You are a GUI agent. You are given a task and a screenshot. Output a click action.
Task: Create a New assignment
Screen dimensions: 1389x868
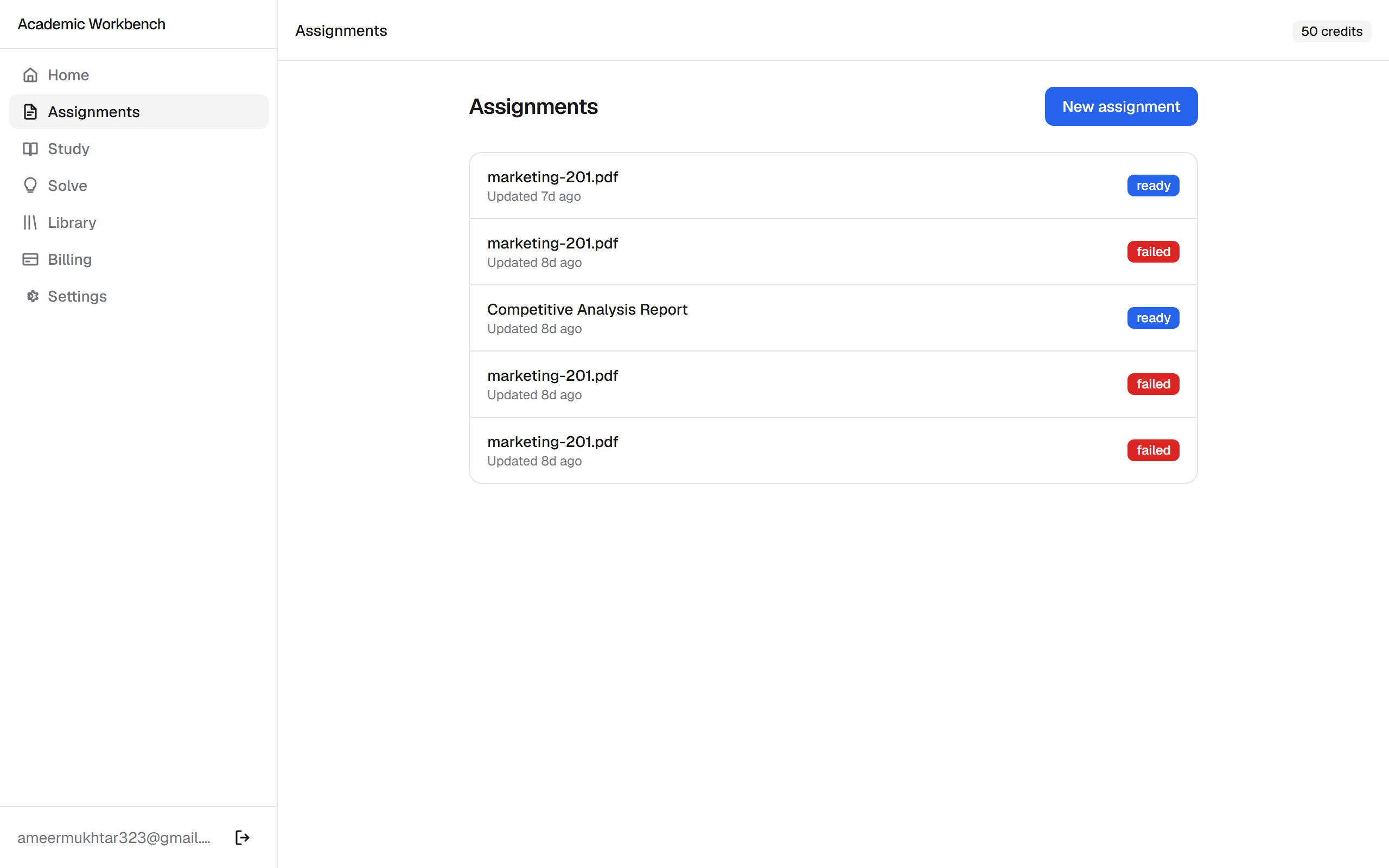[1121, 106]
